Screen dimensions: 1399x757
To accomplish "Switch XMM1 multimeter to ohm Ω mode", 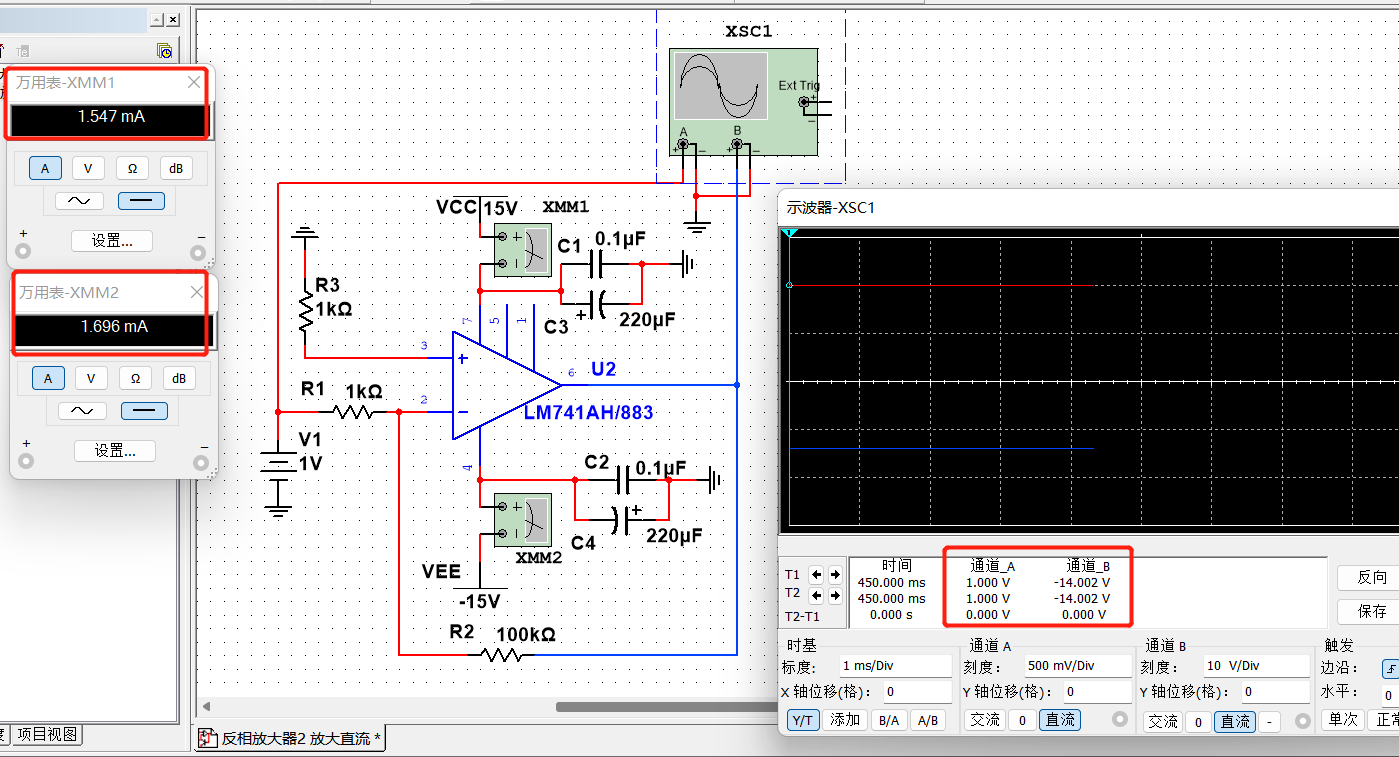I will [x=132, y=169].
